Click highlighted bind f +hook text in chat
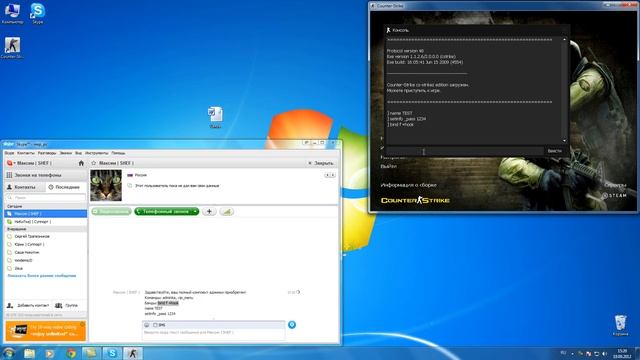 (168, 303)
